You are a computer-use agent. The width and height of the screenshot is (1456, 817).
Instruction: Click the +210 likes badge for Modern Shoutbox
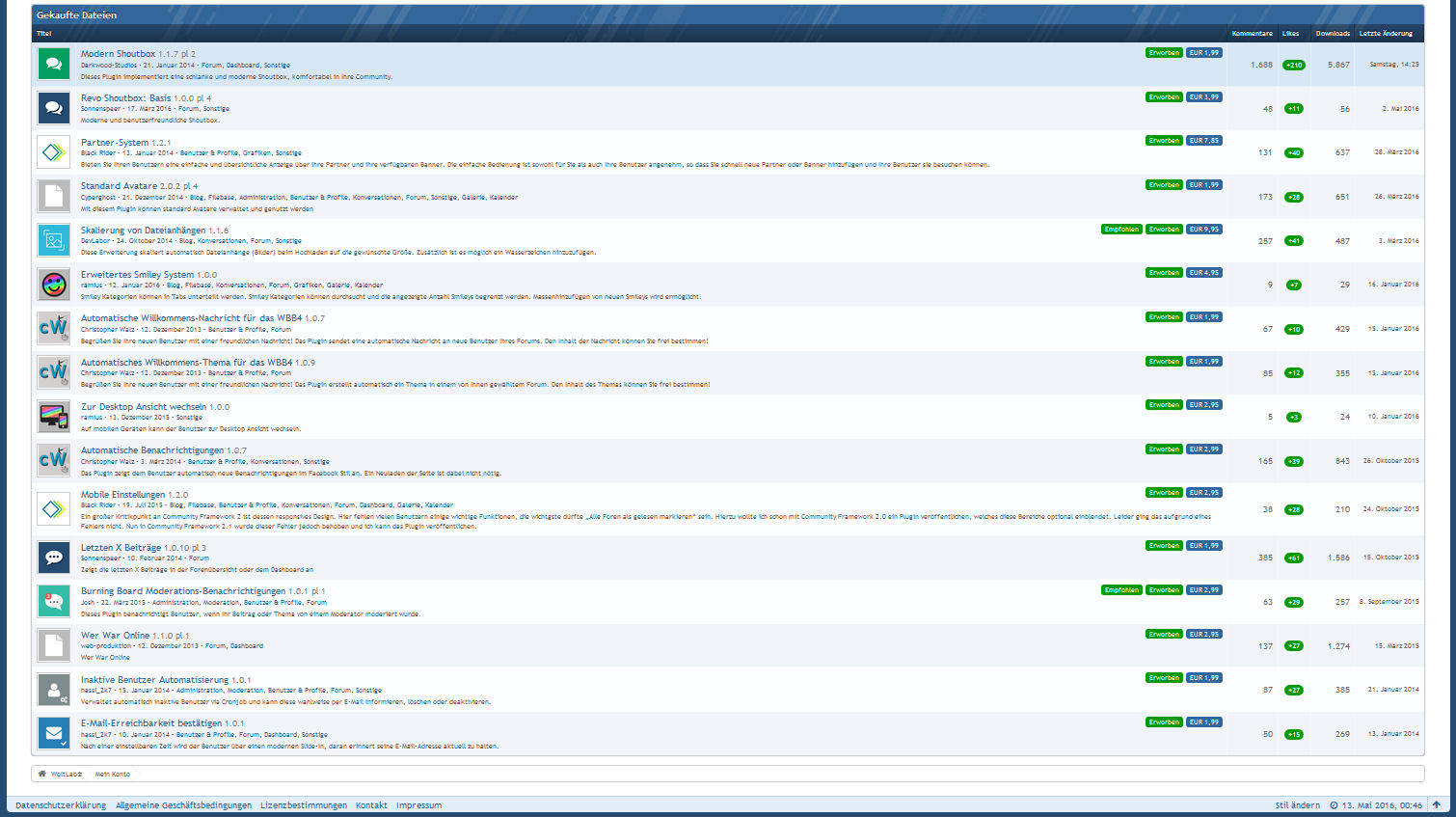(1293, 66)
